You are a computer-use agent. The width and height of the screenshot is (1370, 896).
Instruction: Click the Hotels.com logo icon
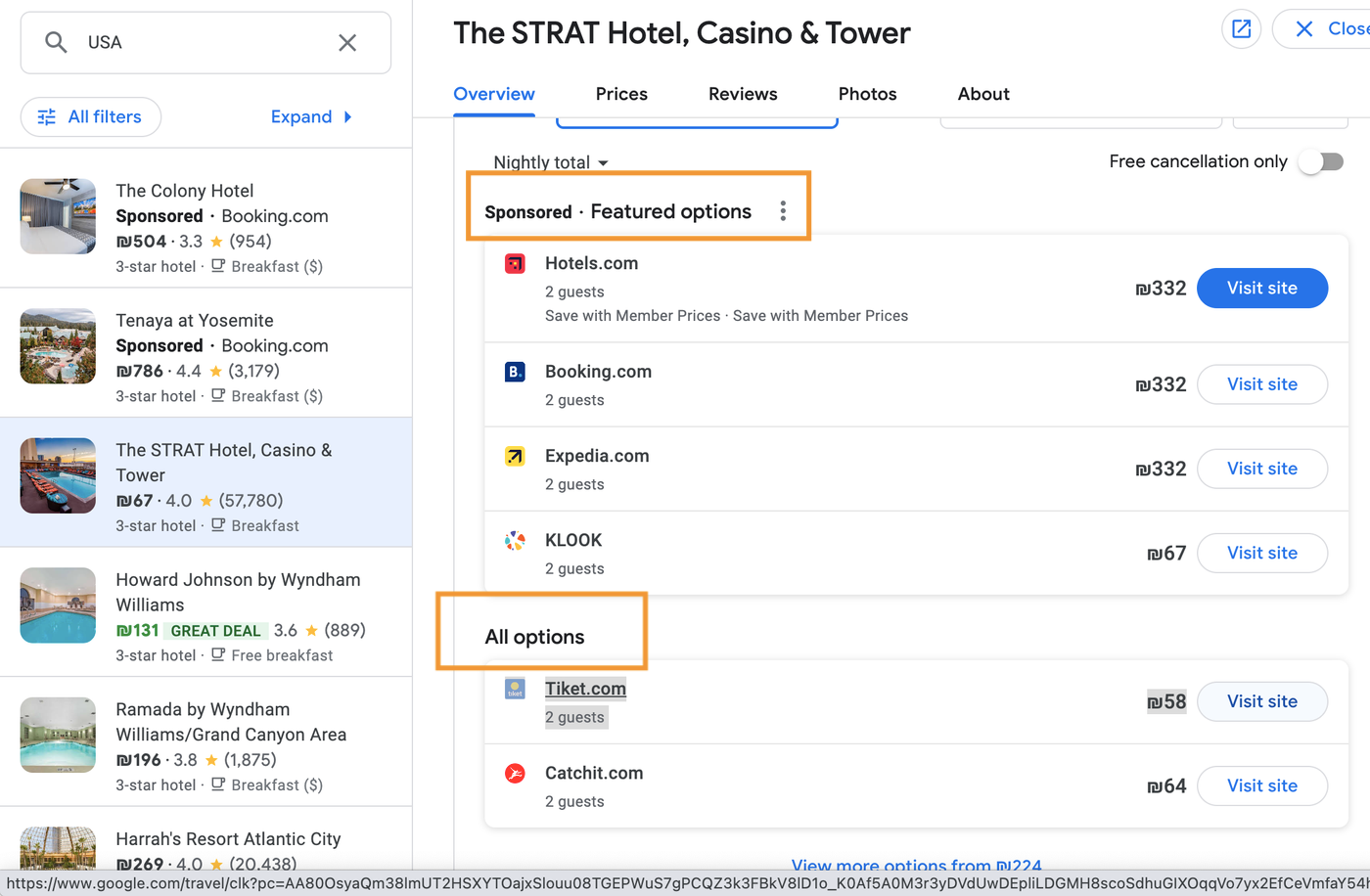coord(515,263)
